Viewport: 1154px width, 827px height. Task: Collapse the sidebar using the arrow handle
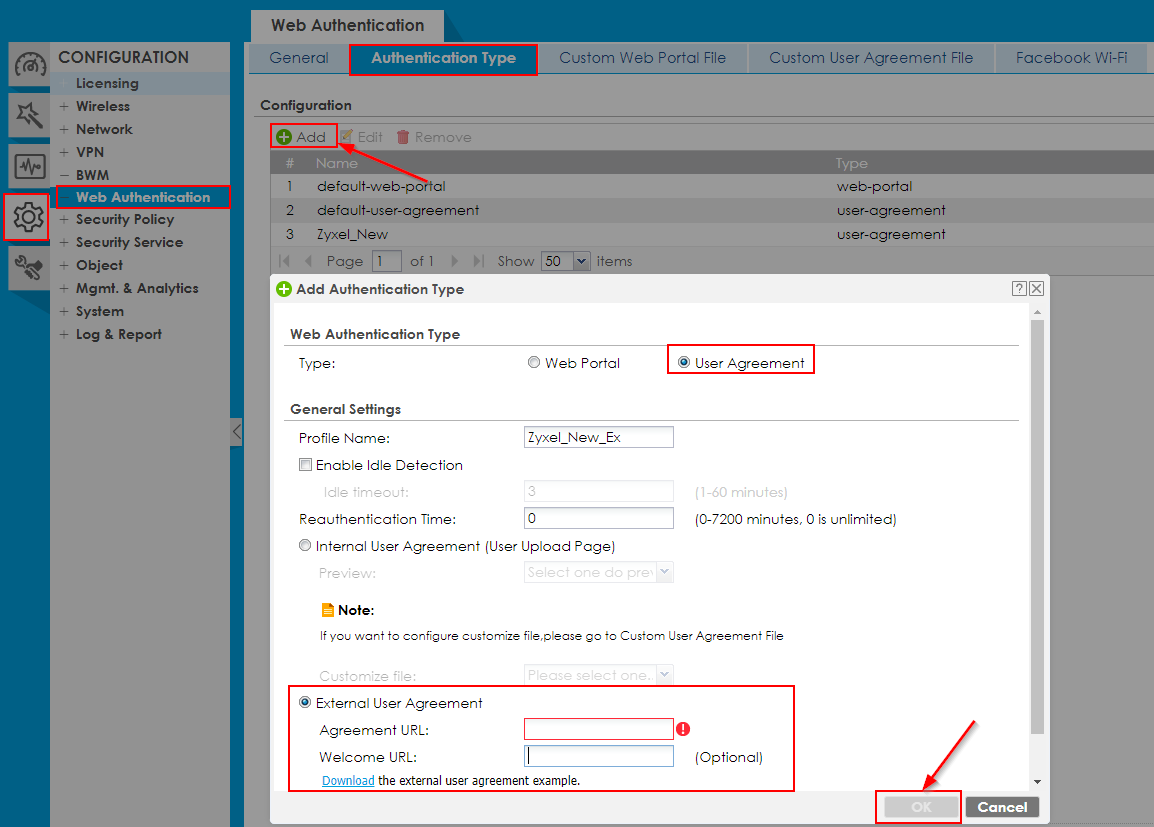[x=236, y=432]
